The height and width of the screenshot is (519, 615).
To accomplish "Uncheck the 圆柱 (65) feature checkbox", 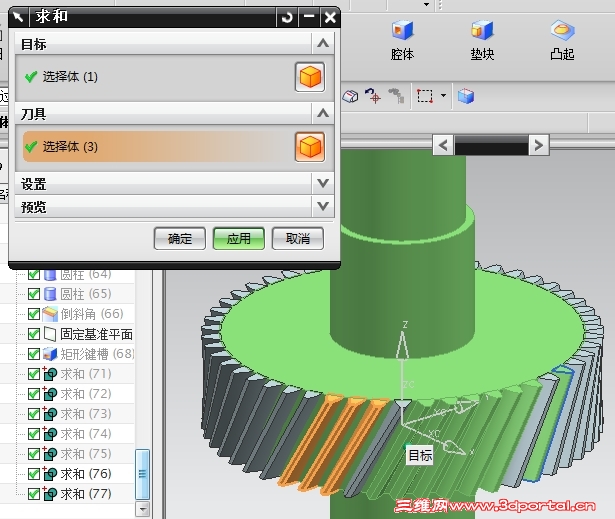I will [34, 294].
